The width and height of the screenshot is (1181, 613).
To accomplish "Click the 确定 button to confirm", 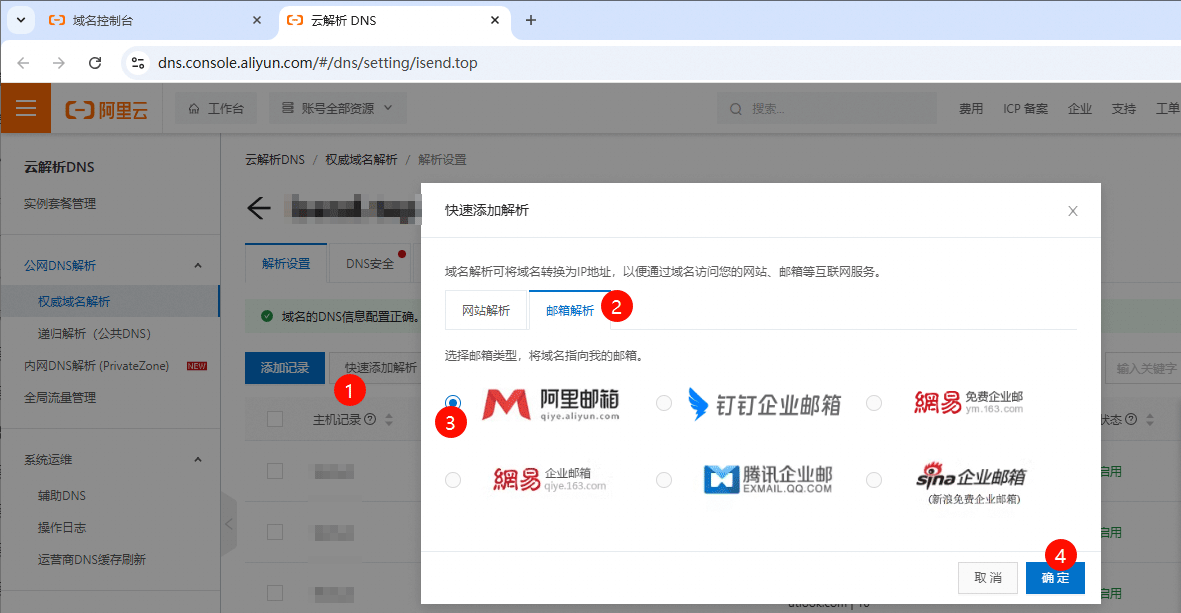I will 1055,577.
